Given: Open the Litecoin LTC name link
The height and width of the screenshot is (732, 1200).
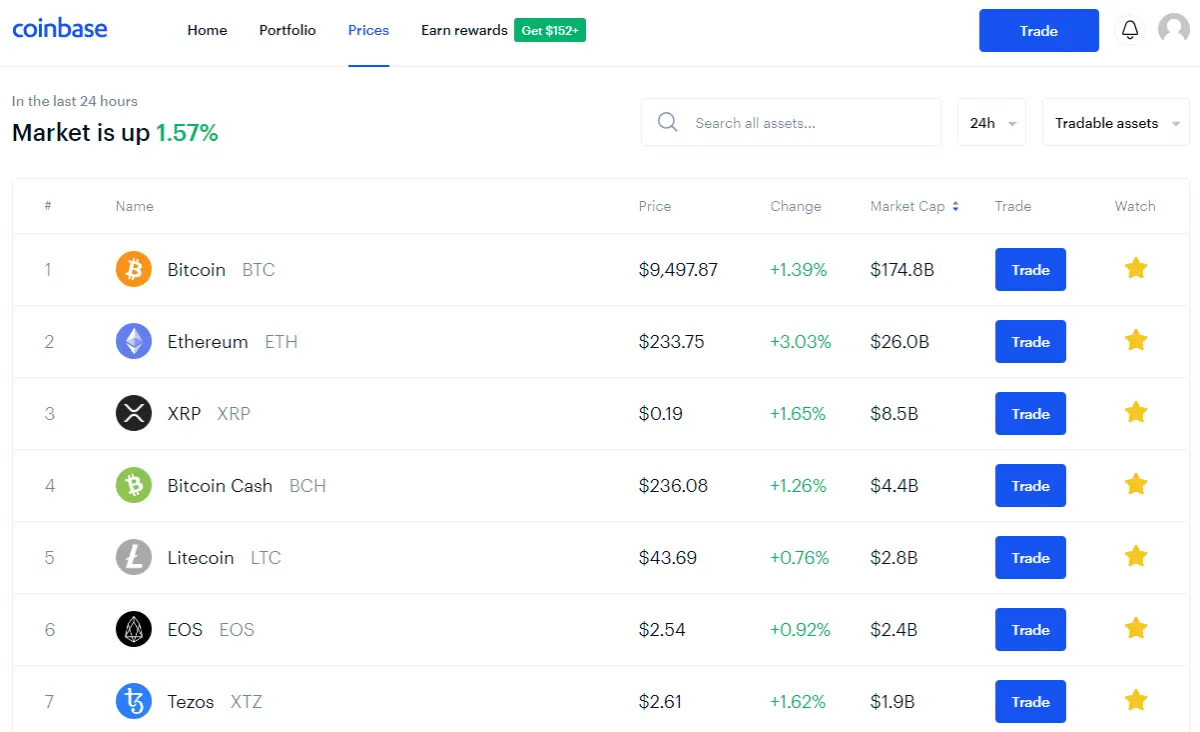Looking at the screenshot, I should coord(224,558).
